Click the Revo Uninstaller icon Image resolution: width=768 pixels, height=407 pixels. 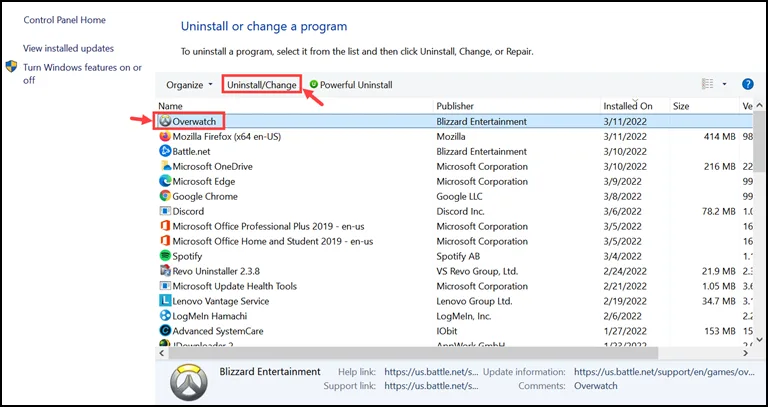tap(165, 271)
